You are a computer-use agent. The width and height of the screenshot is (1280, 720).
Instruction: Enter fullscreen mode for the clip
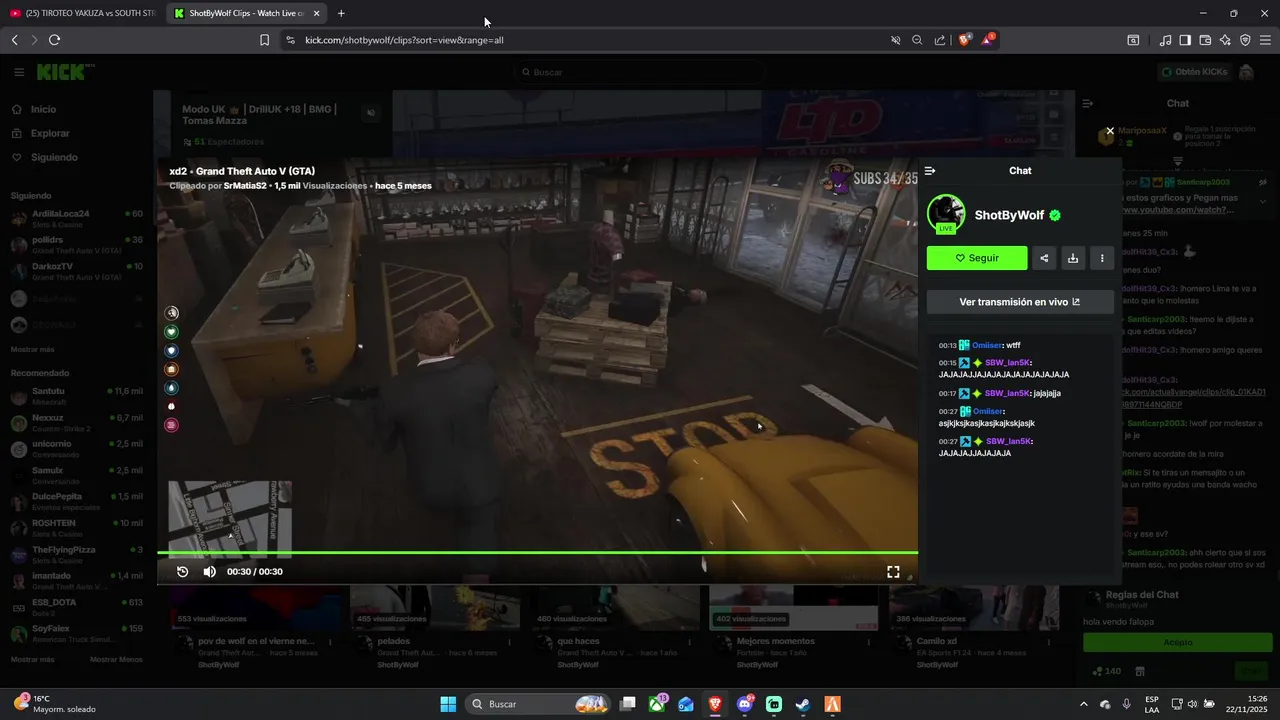(x=893, y=572)
